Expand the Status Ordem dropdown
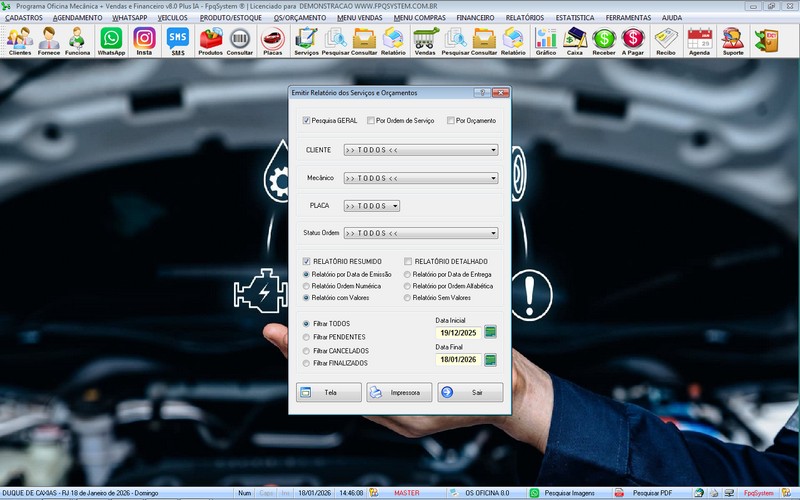Image resolution: width=800 pixels, height=500 pixels. [x=494, y=234]
